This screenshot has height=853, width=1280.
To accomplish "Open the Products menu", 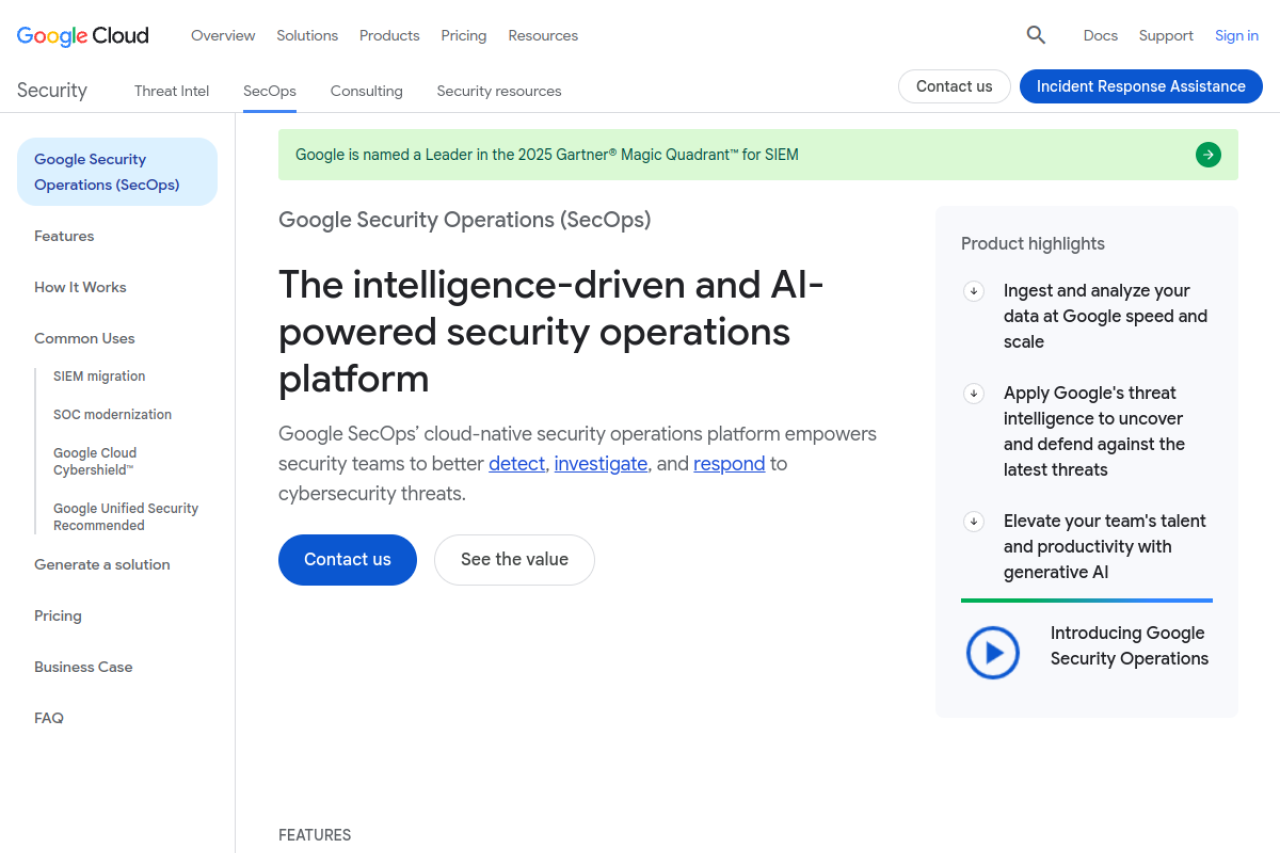I will (x=389, y=35).
